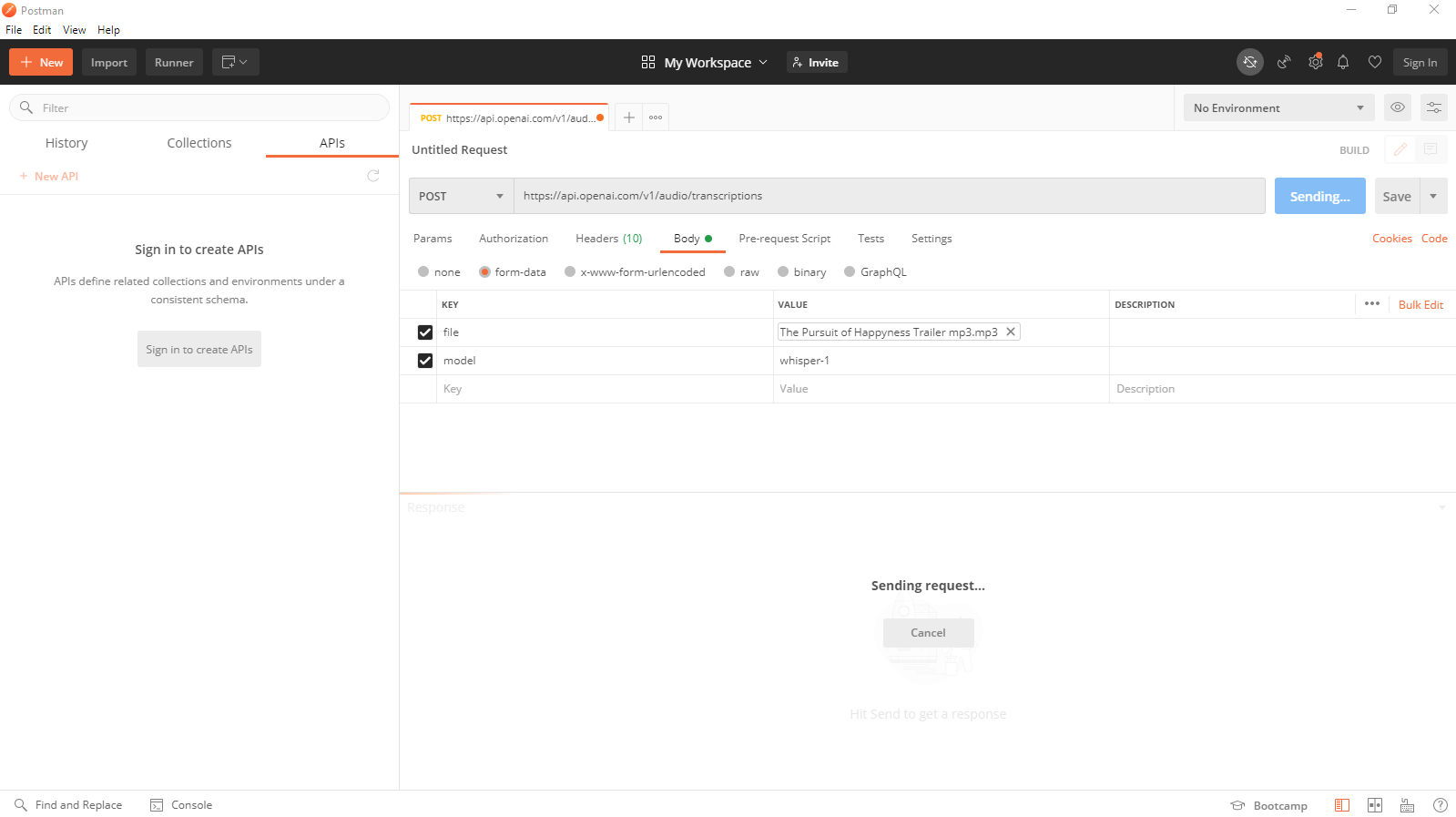Open the Cookies link
Viewport: 1456px width, 817px height.
click(x=1392, y=239)
